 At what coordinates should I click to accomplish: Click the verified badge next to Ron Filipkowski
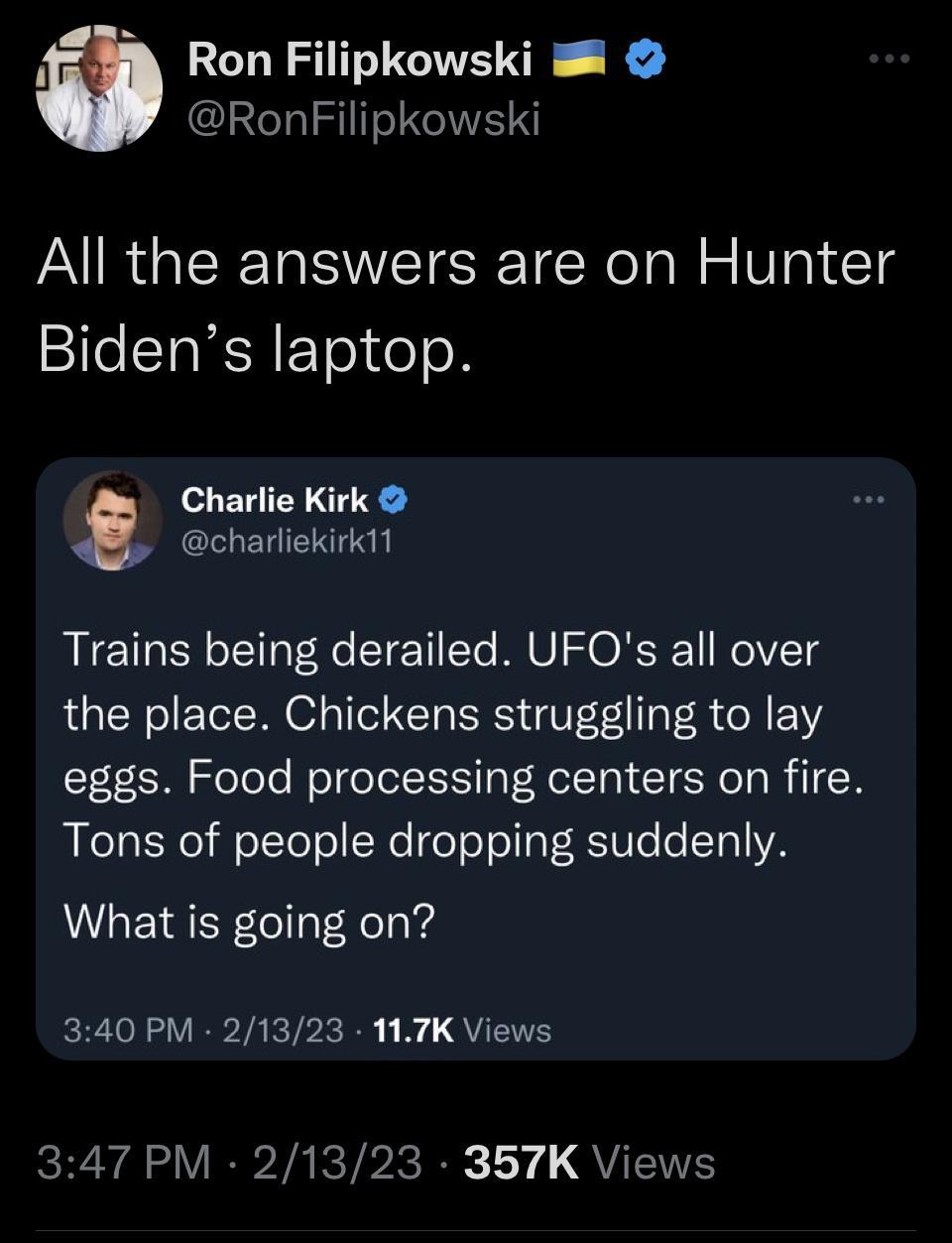(646, 57)
